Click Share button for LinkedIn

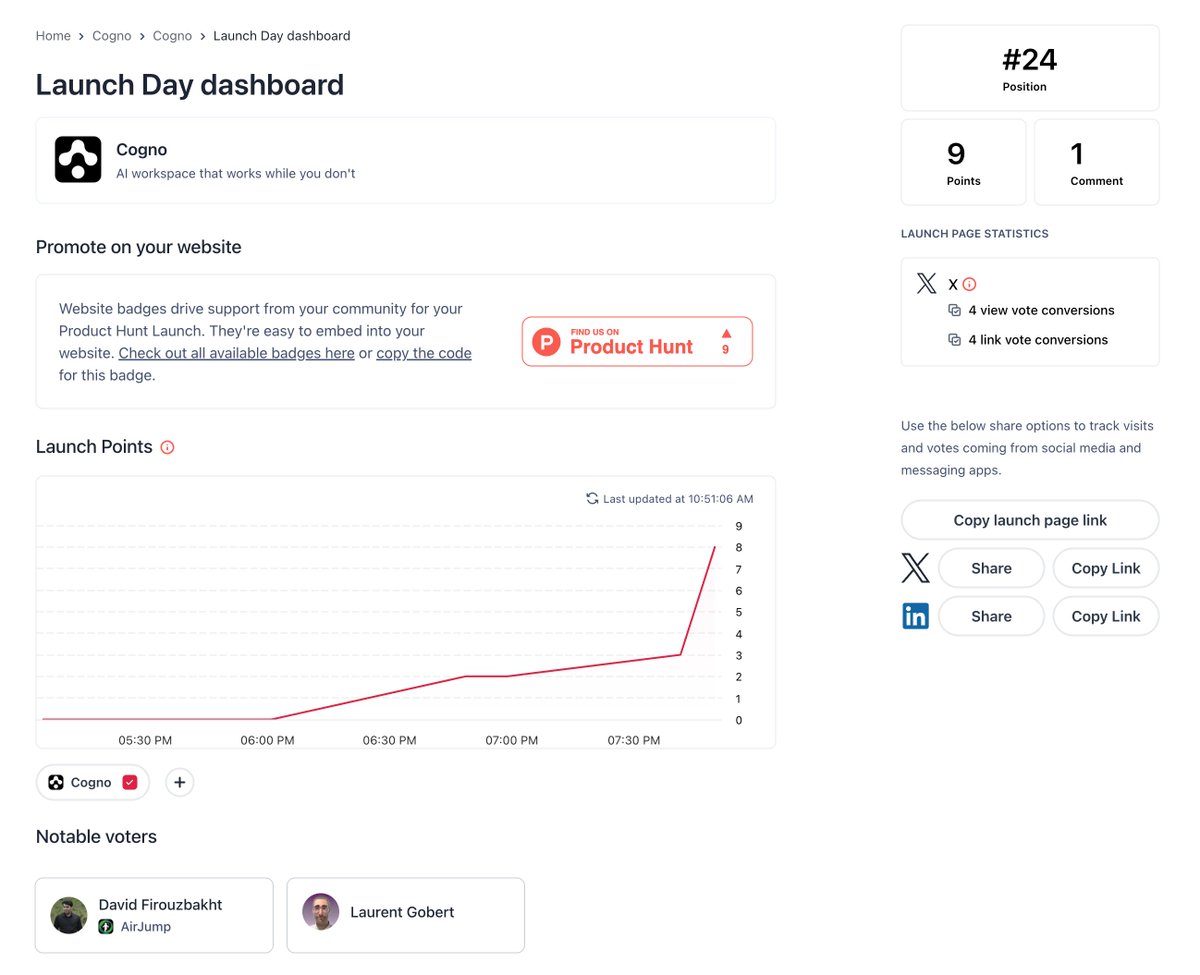[x=991, y=616]
